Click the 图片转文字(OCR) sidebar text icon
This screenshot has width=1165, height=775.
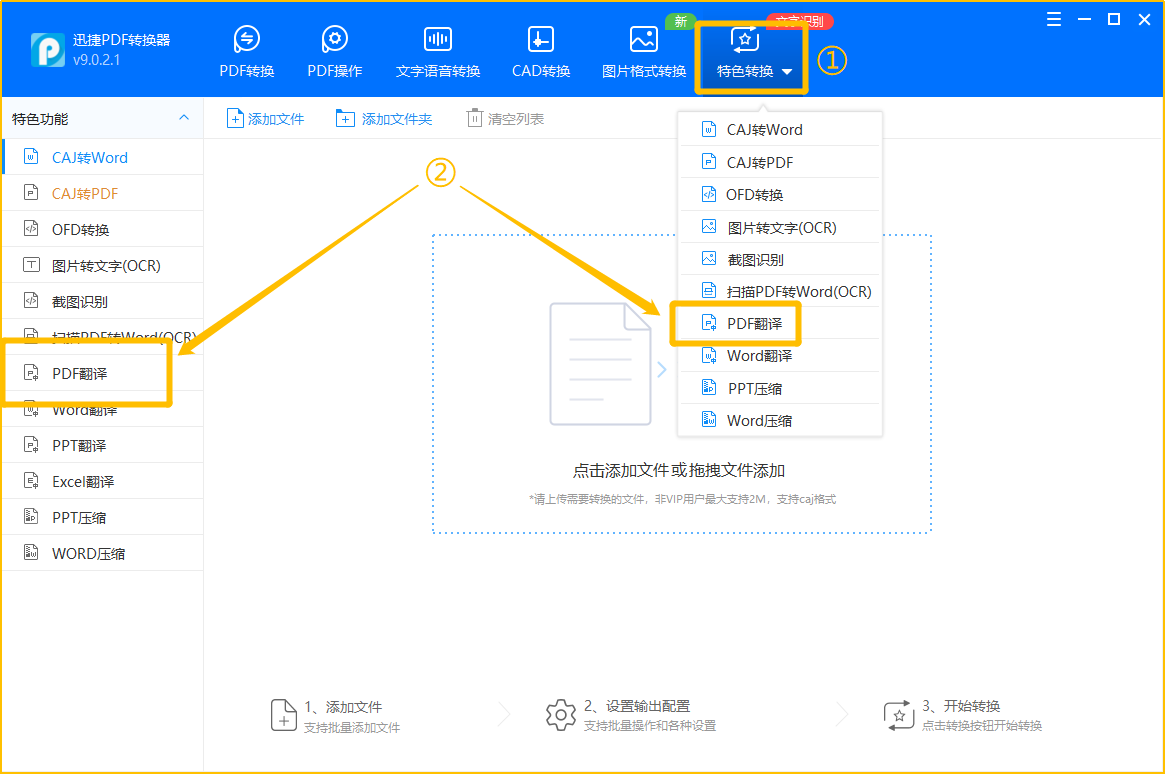click(31, 265)
